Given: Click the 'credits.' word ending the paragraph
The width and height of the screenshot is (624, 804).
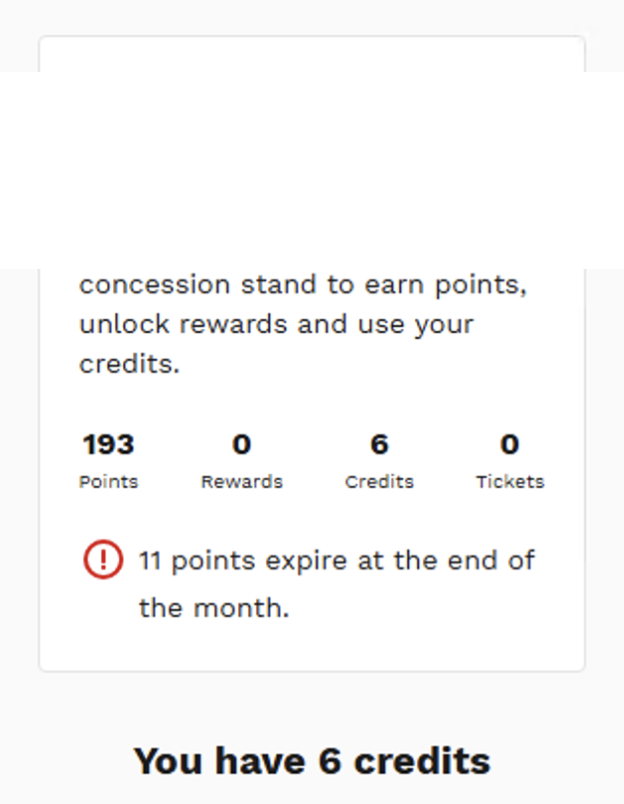Looking at the screenshot, I should tap(129, 364).
